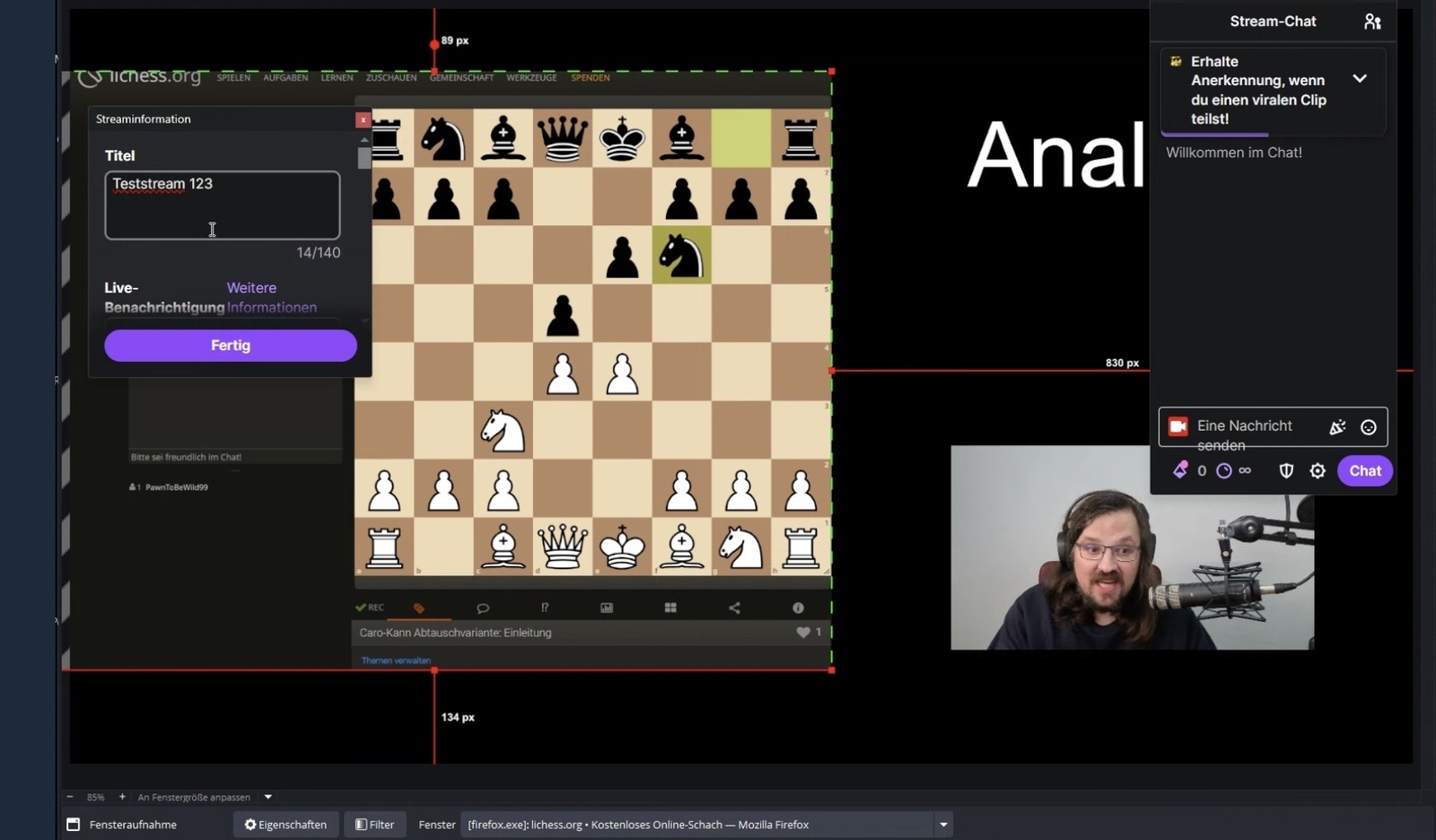Click the heart like icon for the study

[803, 633]
